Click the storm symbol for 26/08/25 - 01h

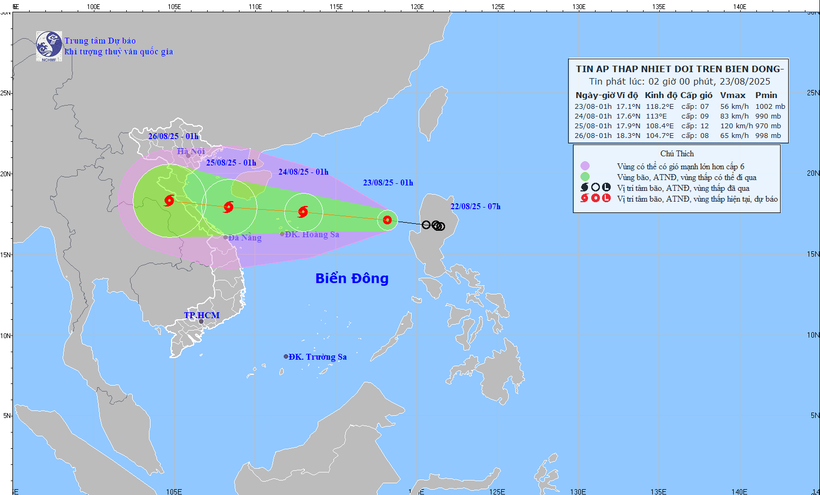pyautogui.click(x=167, y=201)
